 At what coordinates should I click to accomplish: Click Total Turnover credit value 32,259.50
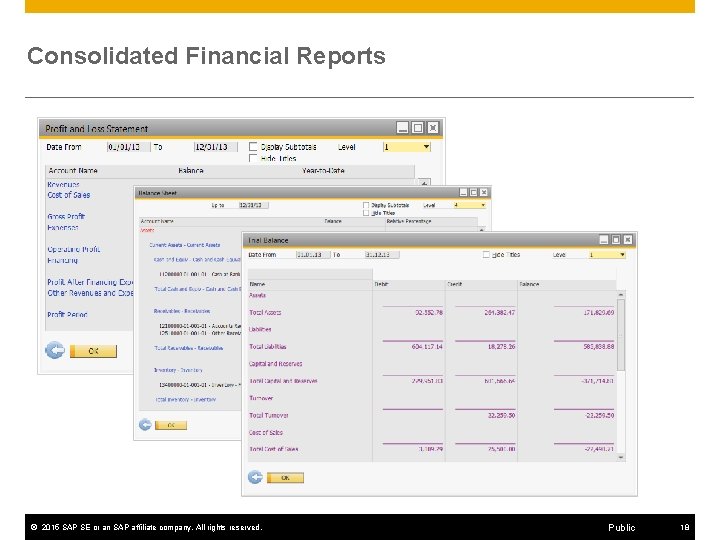pos(501,416)
